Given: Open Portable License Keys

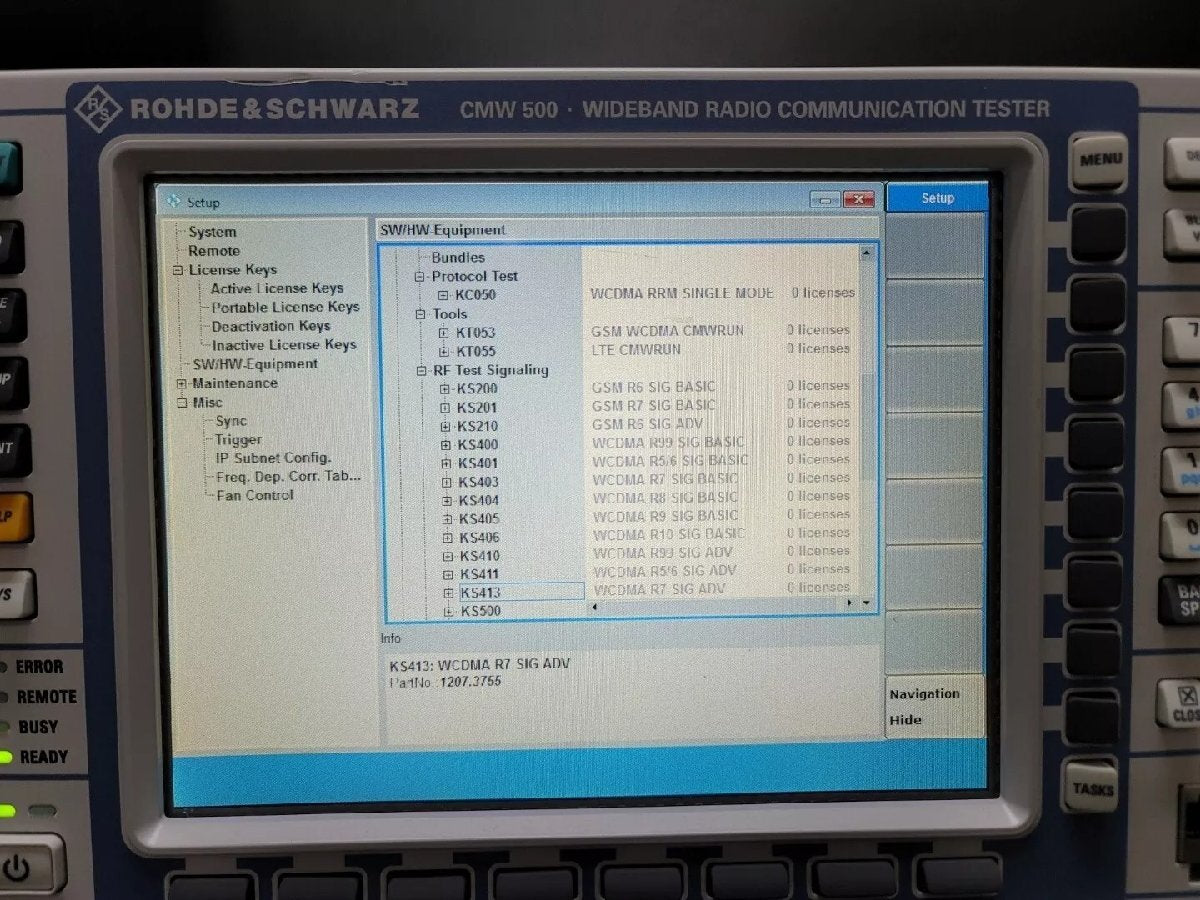Looking at the screenshot, I should 285,307.
